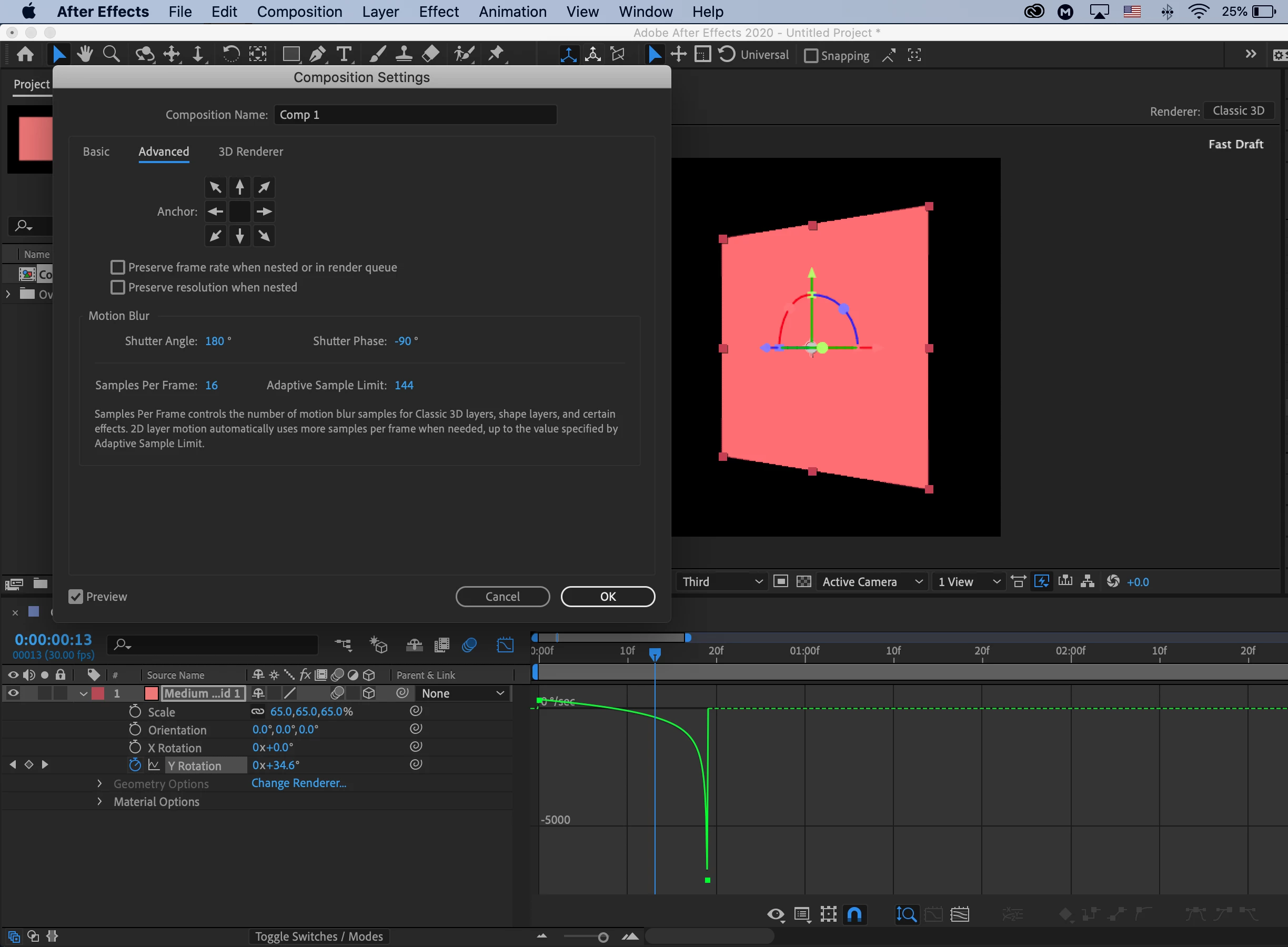This screenshot has height=947, width=1288.
Task: Select the Rotation tool
Action: click(x=230, y=55)
